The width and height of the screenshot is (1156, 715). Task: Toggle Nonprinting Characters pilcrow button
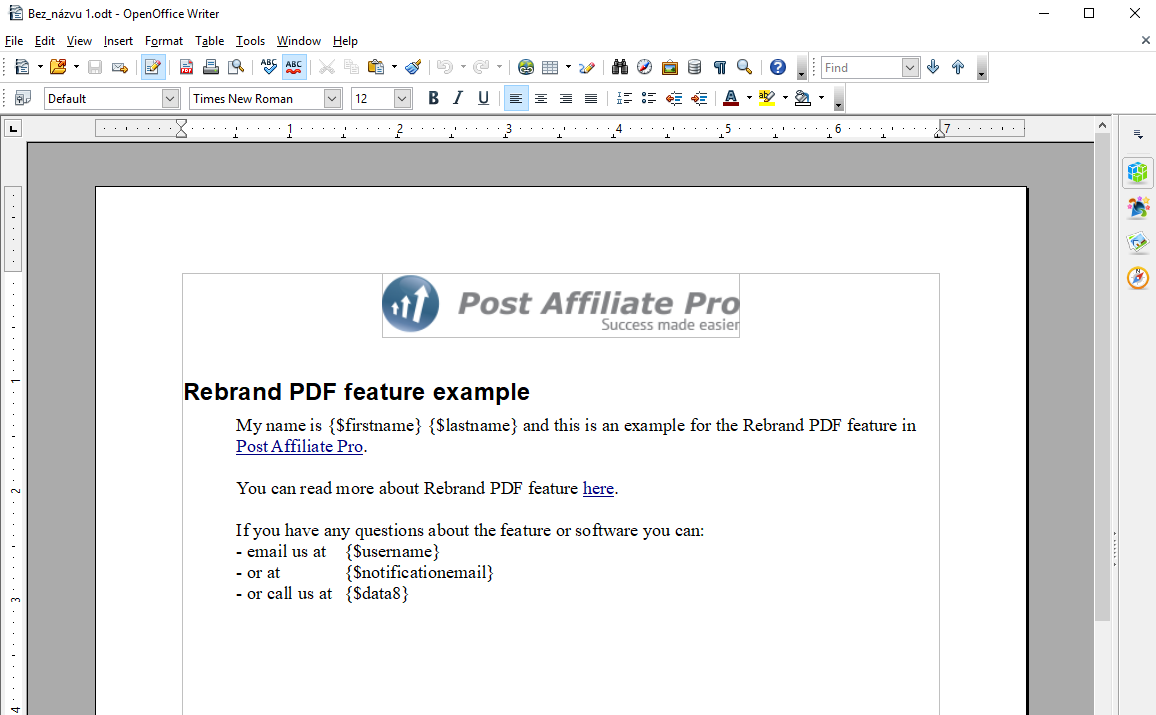point(719,67)
